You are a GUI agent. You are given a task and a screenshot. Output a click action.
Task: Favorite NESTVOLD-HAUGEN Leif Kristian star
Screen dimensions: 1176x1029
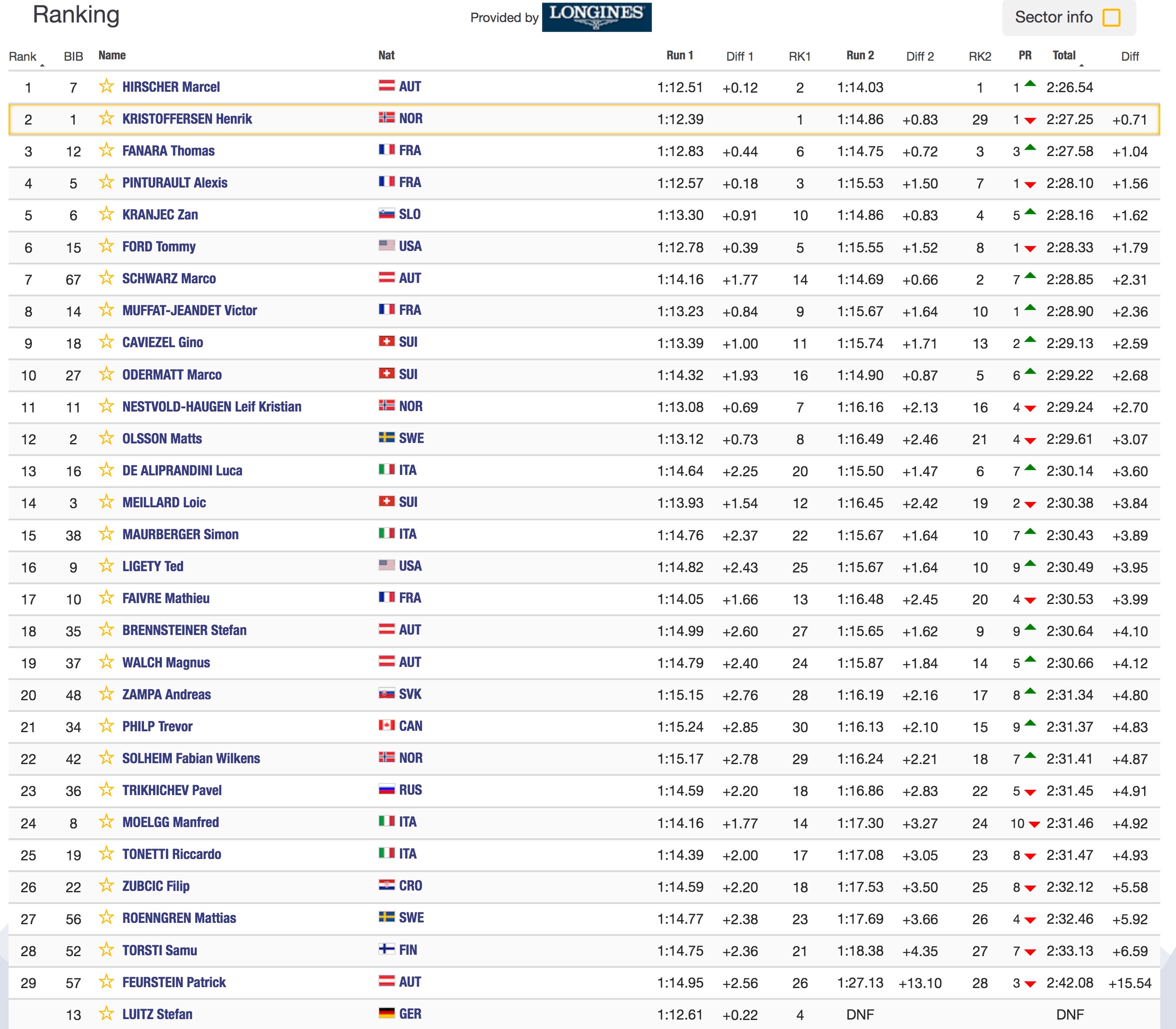[x=106, y=407]
